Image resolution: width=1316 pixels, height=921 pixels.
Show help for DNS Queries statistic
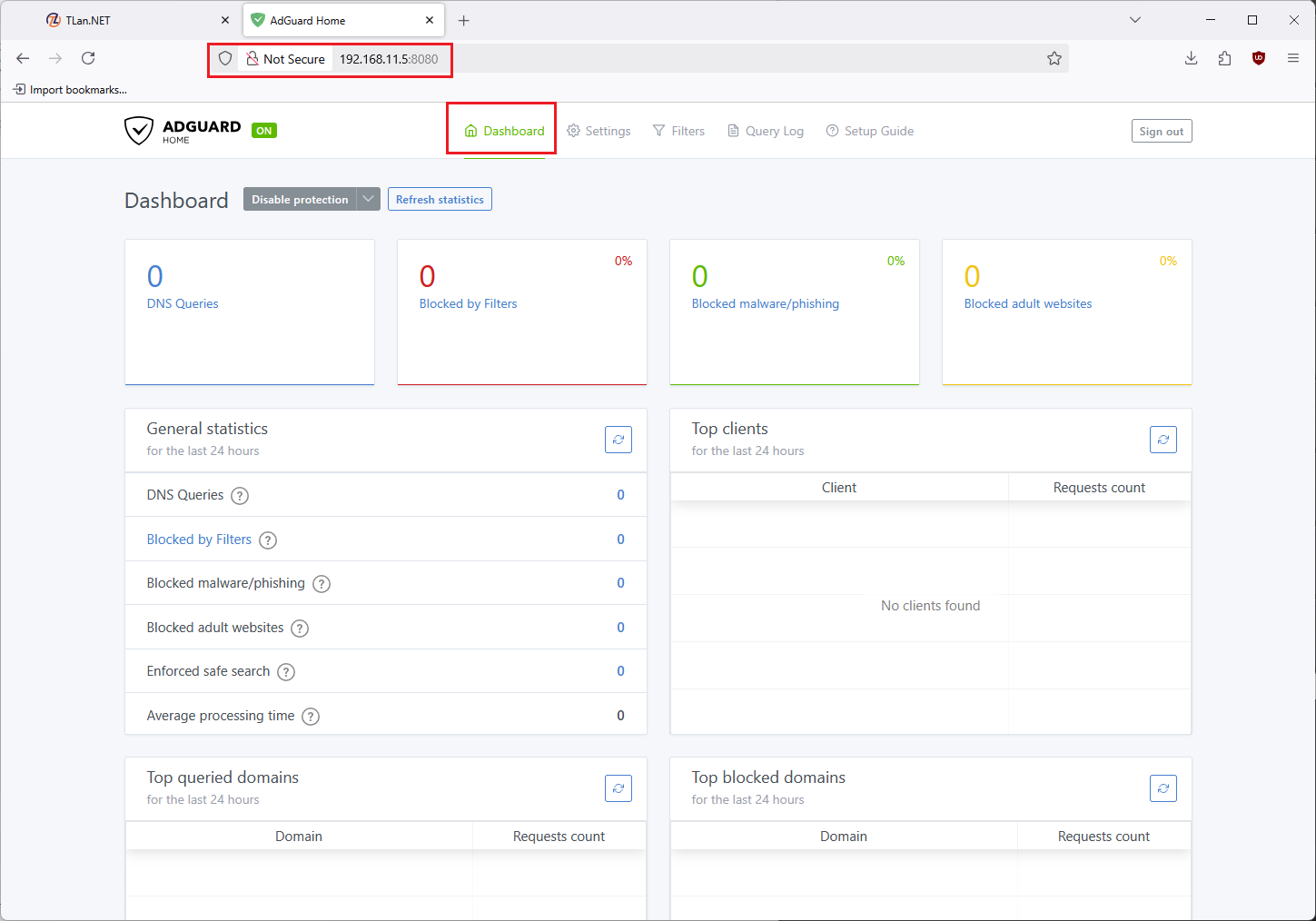coord(240,496)
